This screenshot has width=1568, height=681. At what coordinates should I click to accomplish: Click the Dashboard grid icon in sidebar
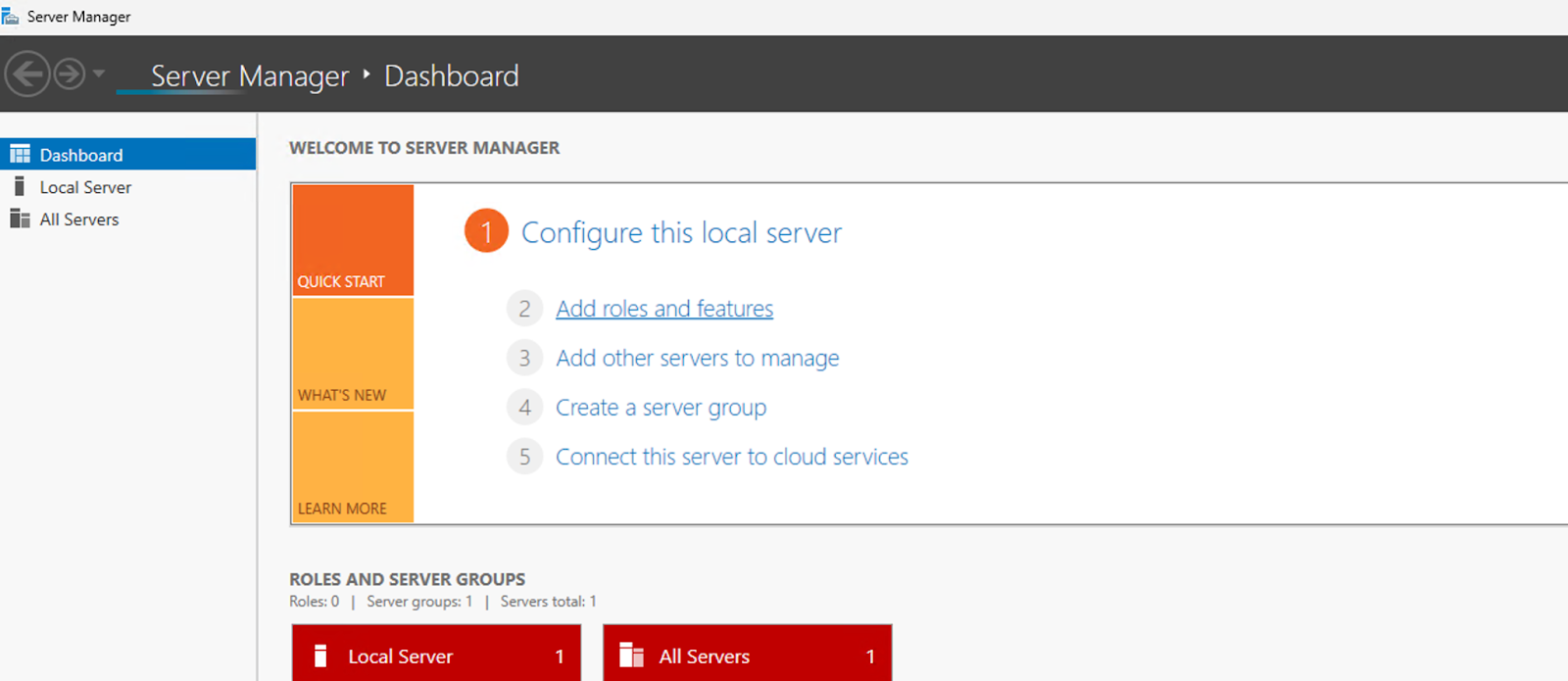[x=20, y=155]
